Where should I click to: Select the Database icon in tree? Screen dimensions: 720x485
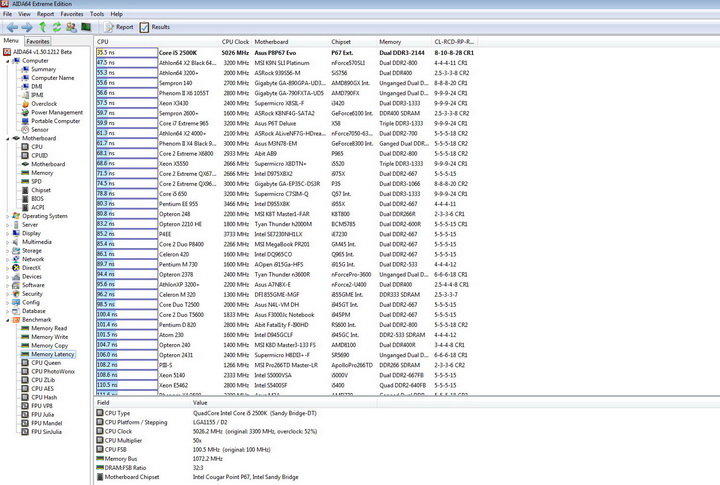pos(16,311)
